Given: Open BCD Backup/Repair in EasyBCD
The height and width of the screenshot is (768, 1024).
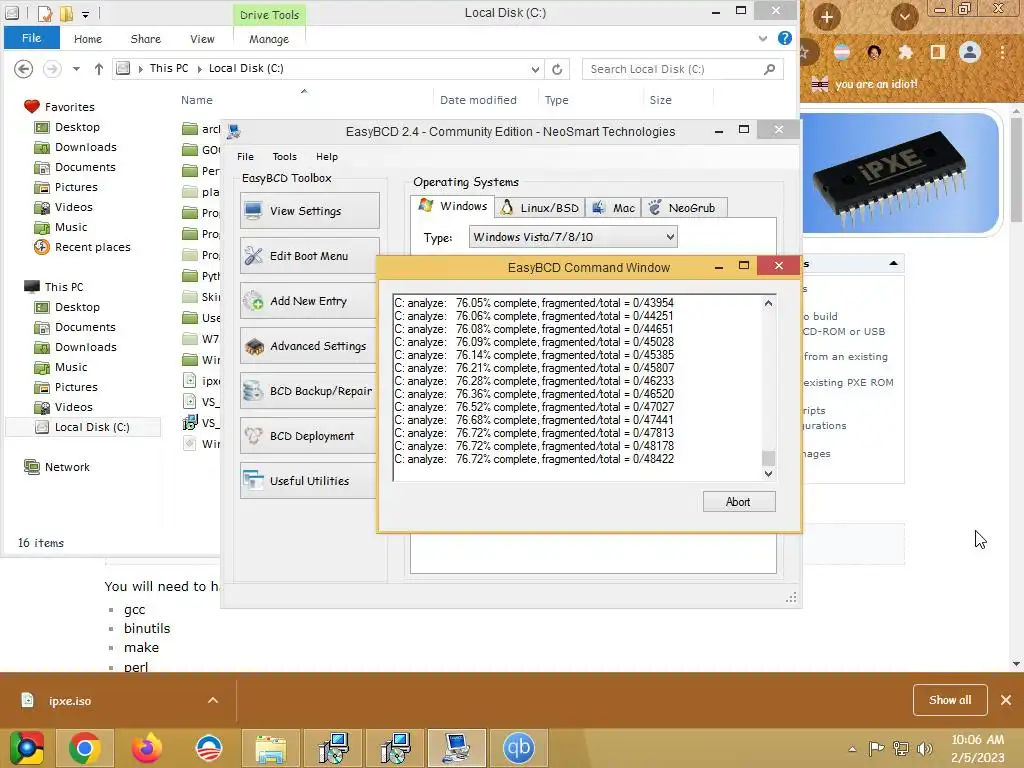Looking at the screenshot, I should click(310, 391).
